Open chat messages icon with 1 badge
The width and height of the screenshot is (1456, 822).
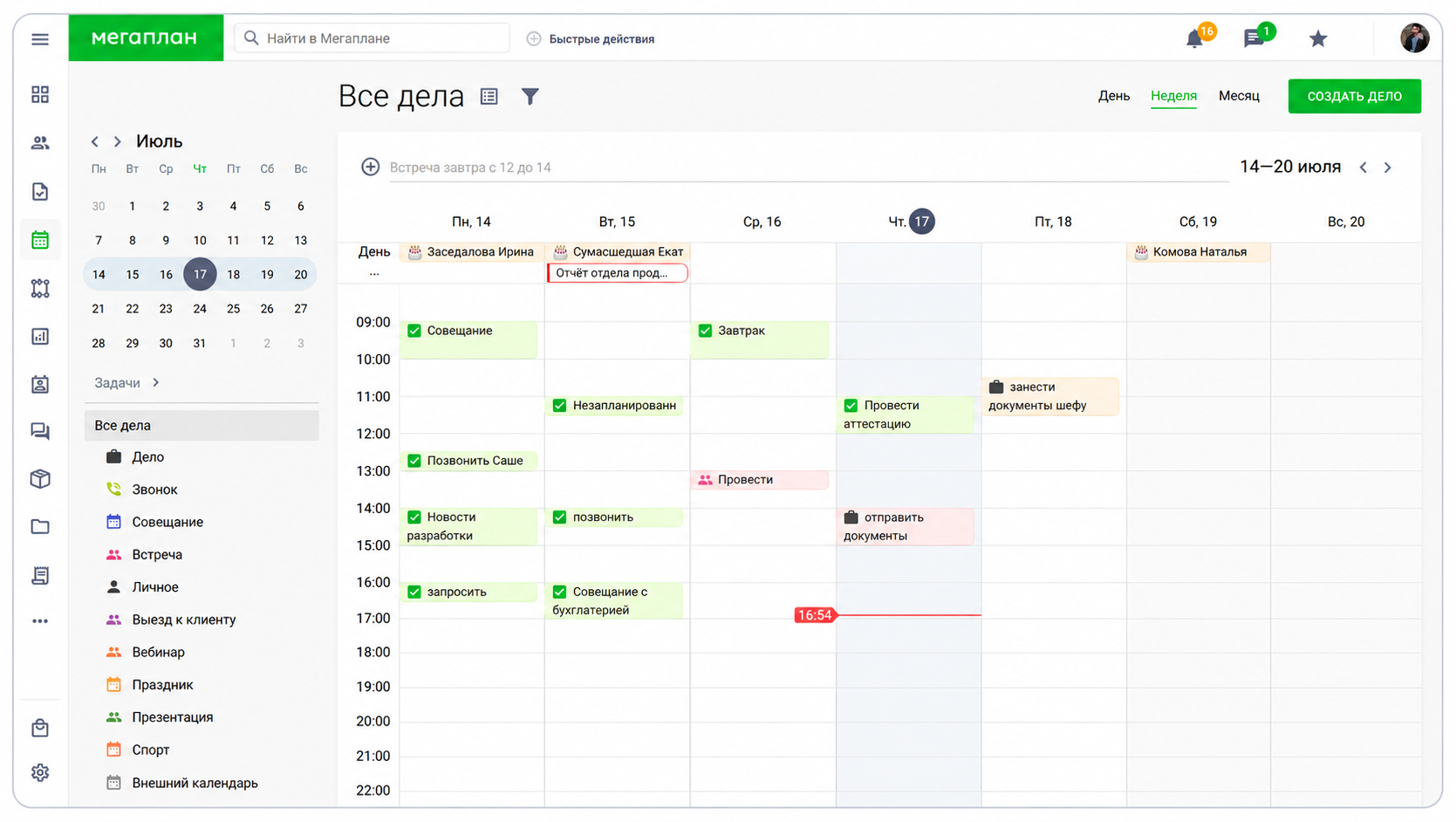click(x=1254, y=38)
